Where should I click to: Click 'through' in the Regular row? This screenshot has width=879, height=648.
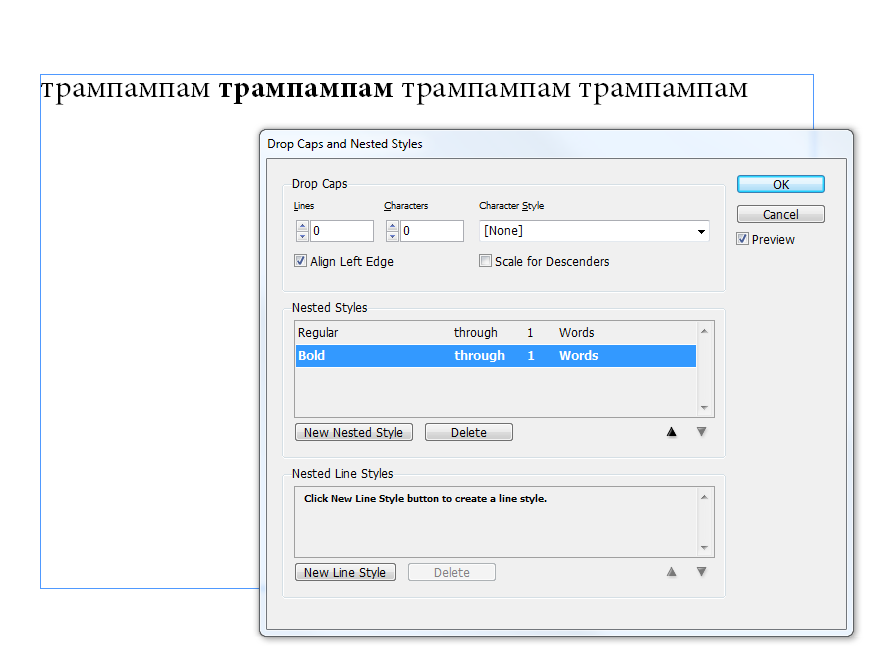click(475, 333)
